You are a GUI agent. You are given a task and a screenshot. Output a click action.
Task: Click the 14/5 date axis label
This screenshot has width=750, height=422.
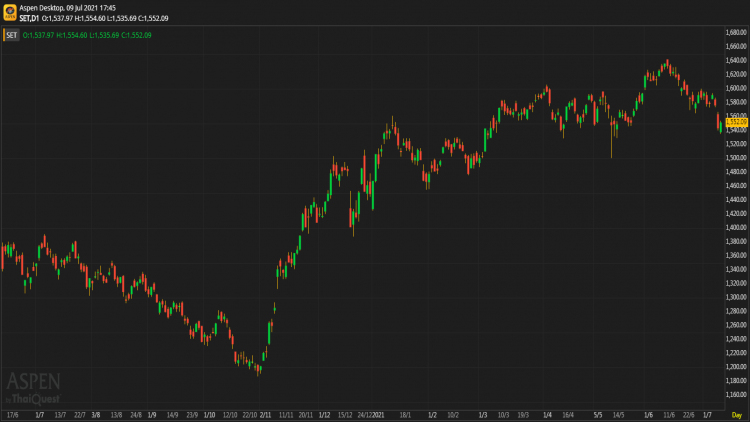tap(618, 415)
